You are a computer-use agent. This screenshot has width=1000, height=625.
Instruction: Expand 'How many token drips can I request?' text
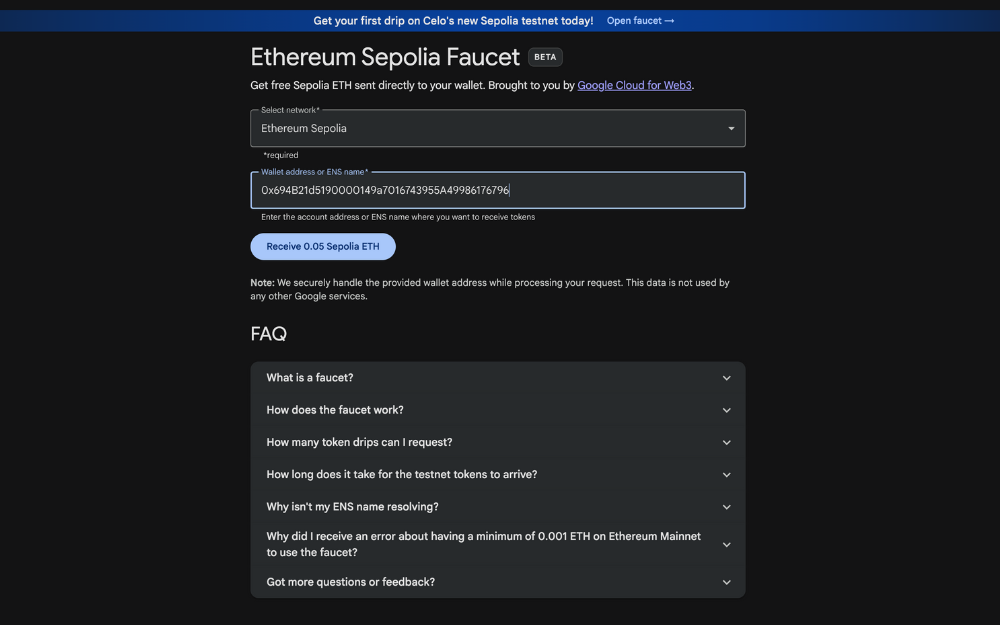pos(359,442)
